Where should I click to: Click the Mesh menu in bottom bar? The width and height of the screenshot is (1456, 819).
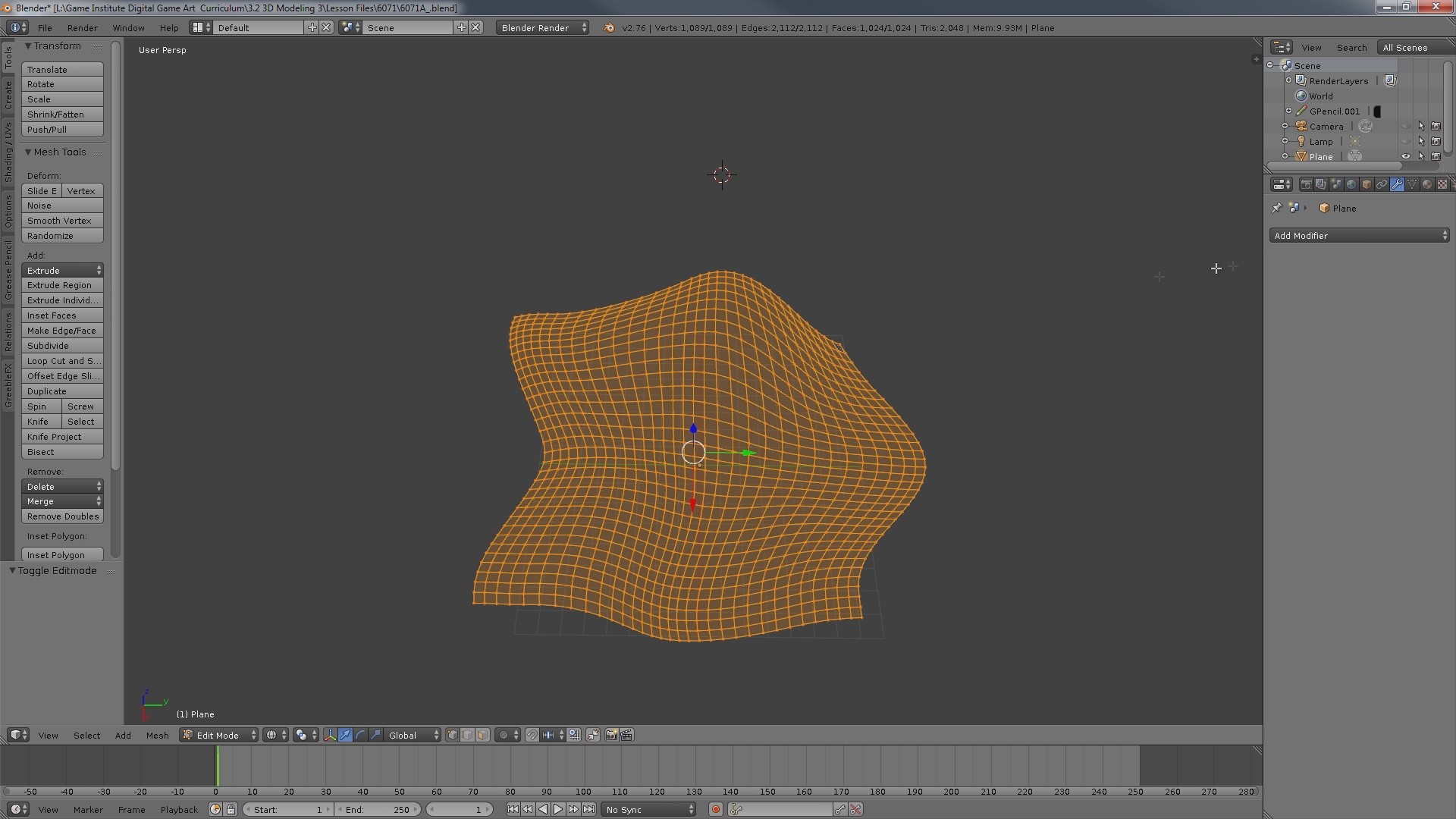pyautogui.click(x=156, y=735)
